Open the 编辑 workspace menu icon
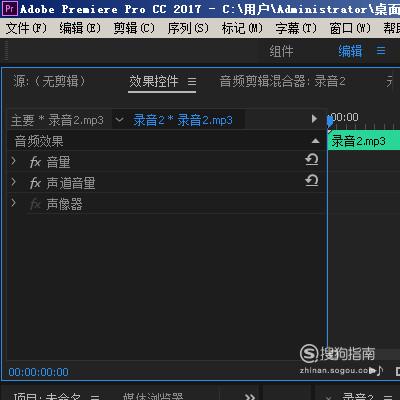Image resolution: width=400 pixels, height=400 pixels. click(381, 51)
